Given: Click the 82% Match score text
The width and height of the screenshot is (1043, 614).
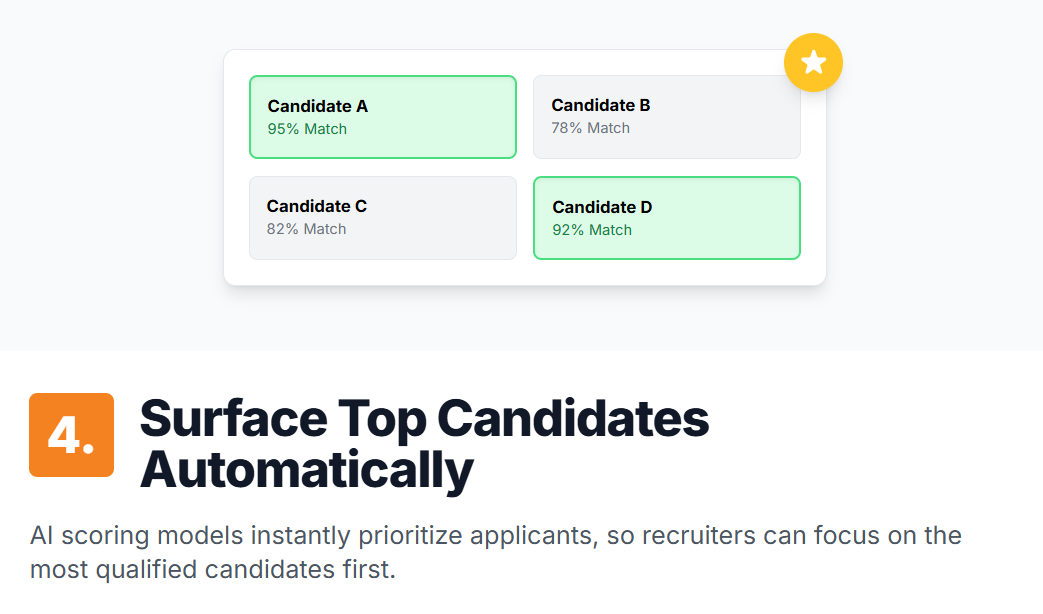Looking at the screenshot, I should click(307, 229).
